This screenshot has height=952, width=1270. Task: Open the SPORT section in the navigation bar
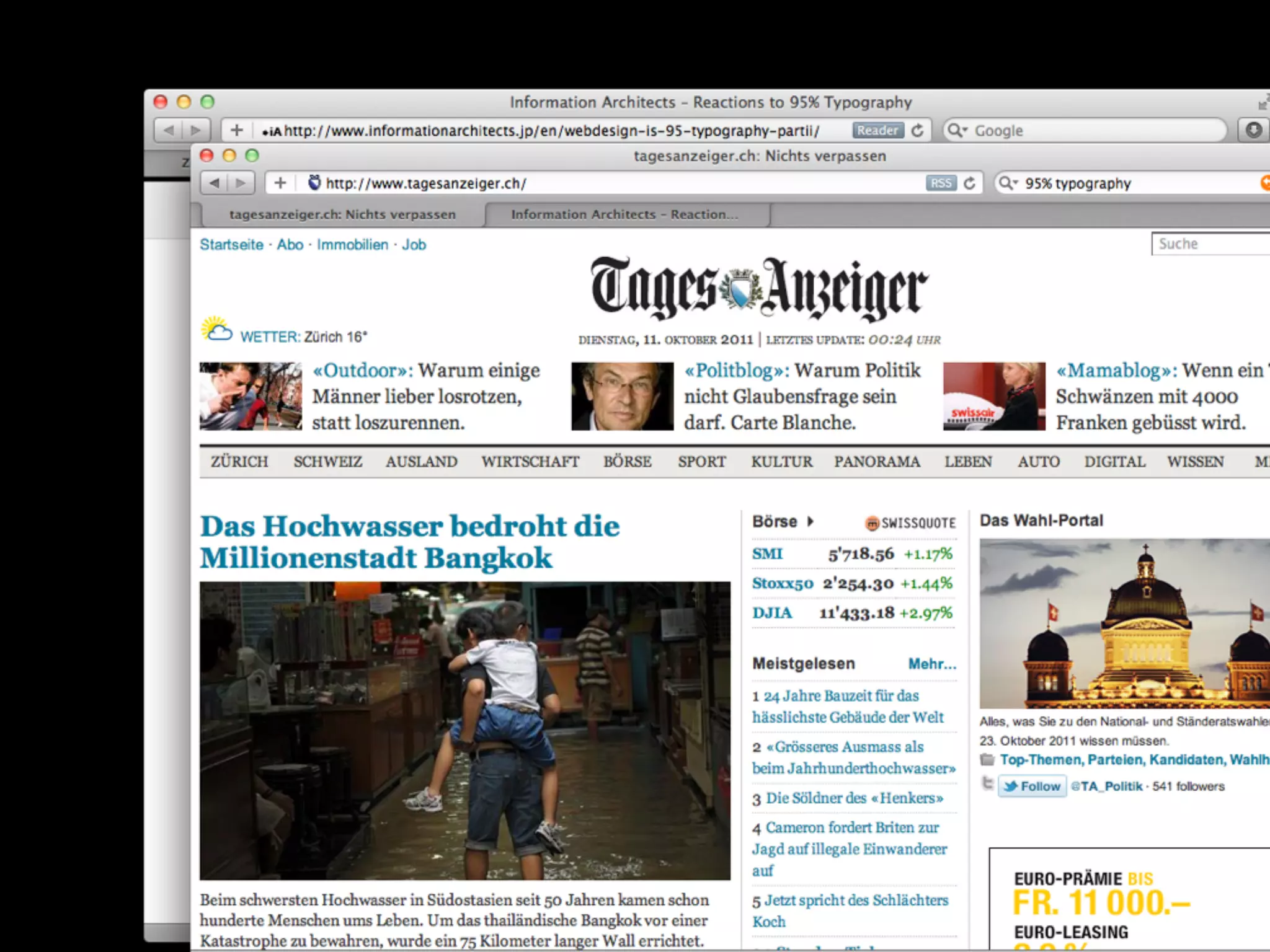[x=701, y=462]
